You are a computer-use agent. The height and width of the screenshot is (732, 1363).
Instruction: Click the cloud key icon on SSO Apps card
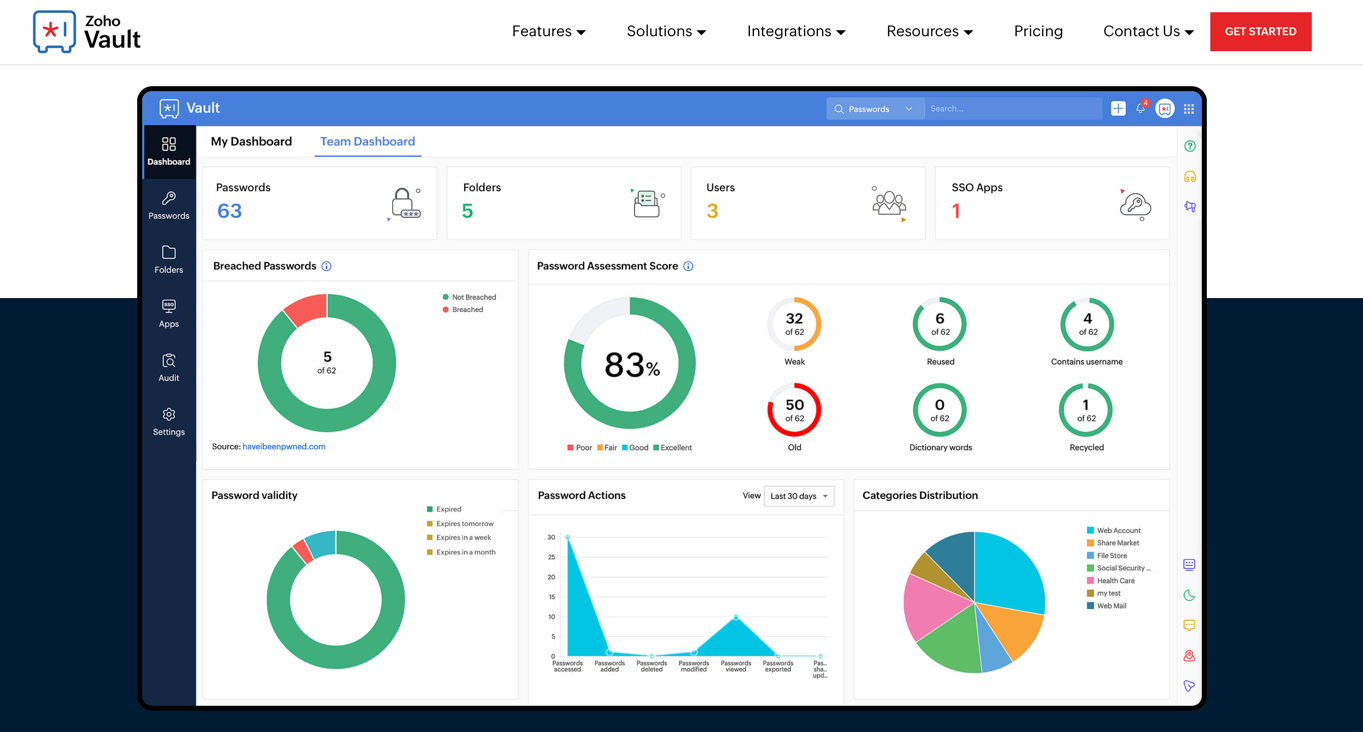[1134, 204]
